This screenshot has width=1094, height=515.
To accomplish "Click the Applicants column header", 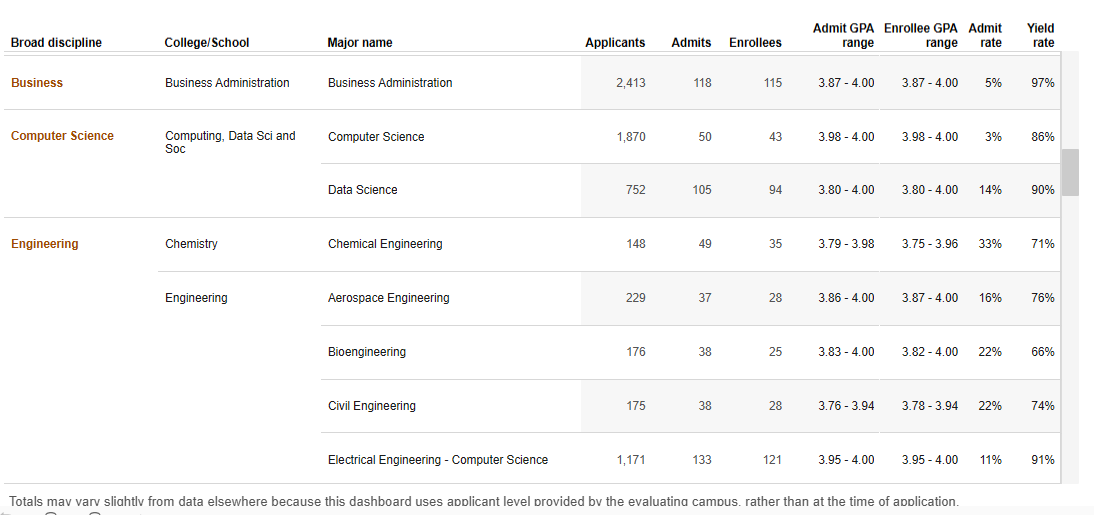I will coord(615,43).
